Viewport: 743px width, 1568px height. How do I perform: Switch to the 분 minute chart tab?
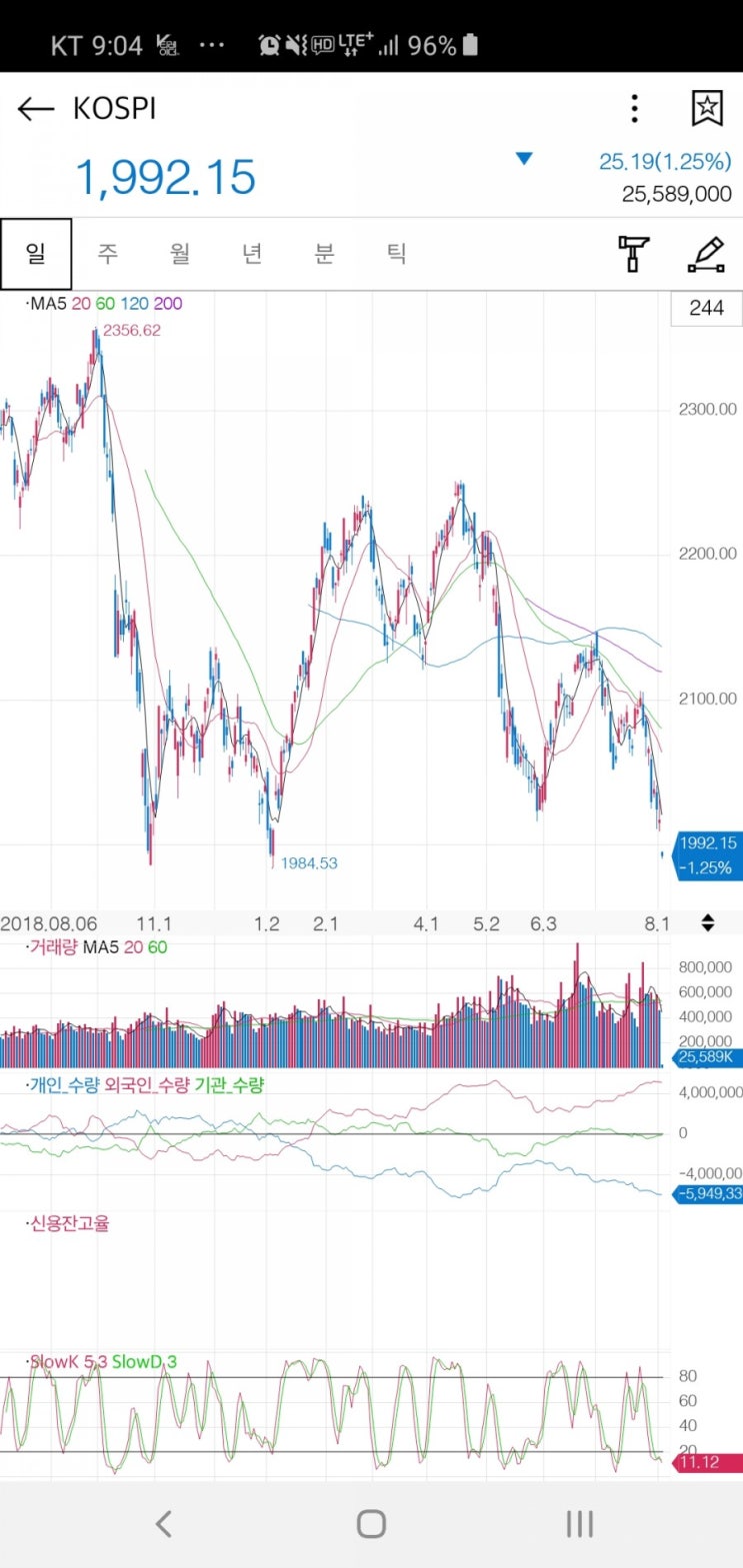coord(324,254)
